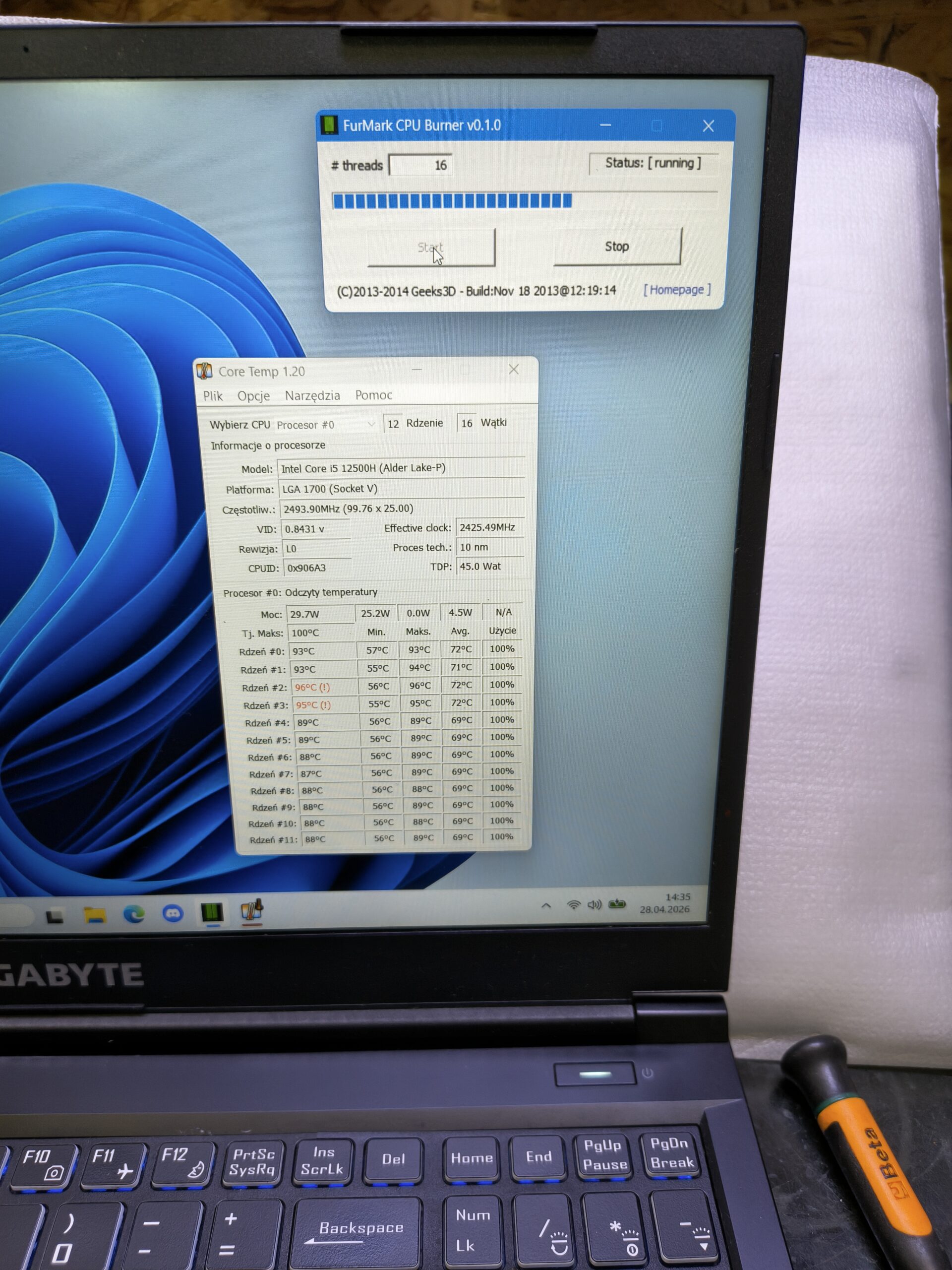Click the 4.5W power reading
Viewport: 952px width, 1270px height.
pos(460,613)
